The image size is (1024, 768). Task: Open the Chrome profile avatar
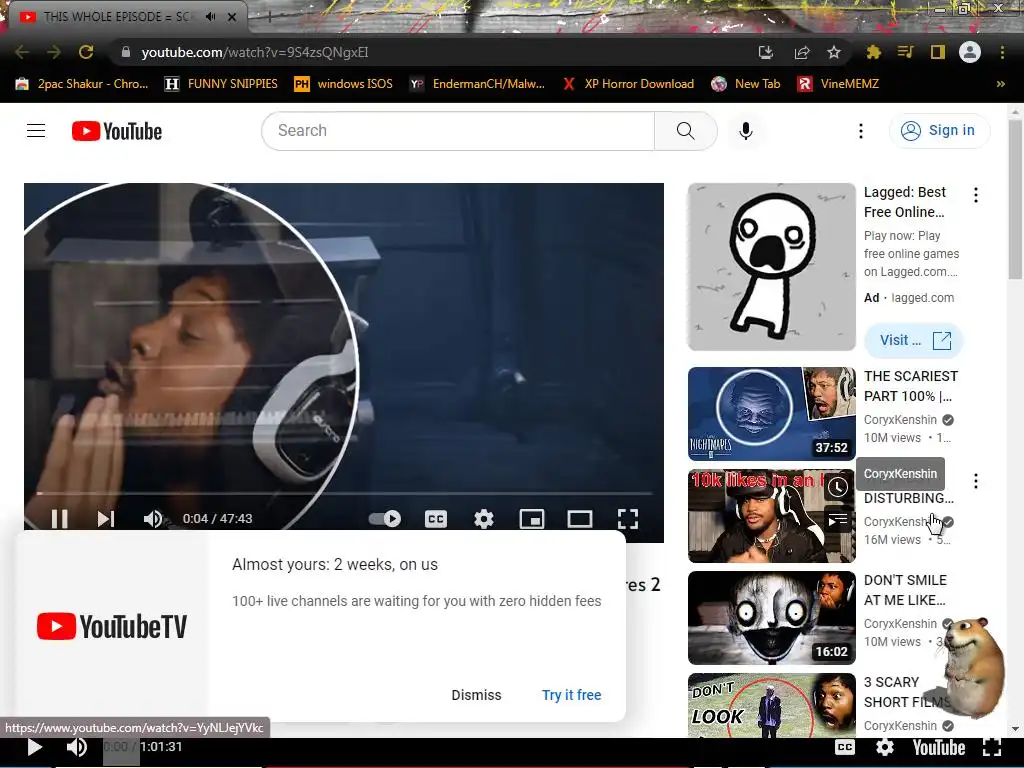(x=970, y=52)
